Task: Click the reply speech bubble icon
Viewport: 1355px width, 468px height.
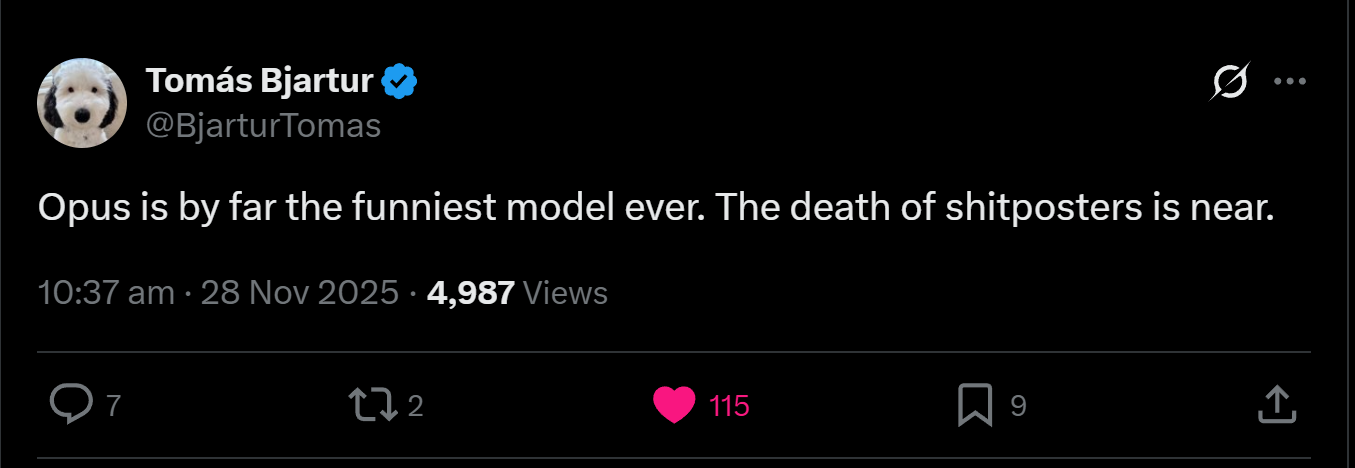Action: [70, 404]
